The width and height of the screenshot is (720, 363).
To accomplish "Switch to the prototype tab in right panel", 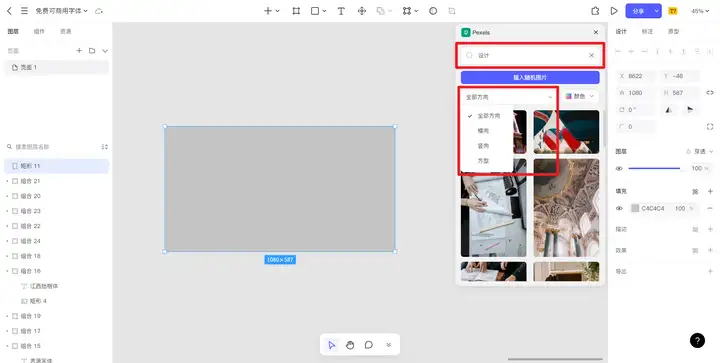I will coord(674,31).
